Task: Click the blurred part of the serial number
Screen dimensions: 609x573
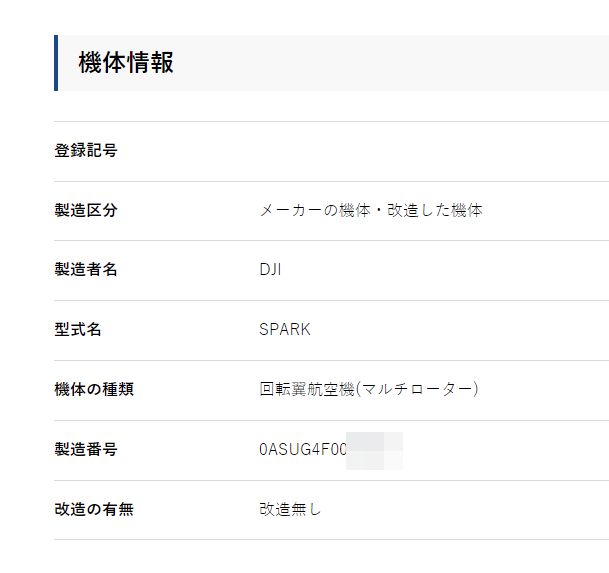Action: pyautogui.click(x=375, y=450)
